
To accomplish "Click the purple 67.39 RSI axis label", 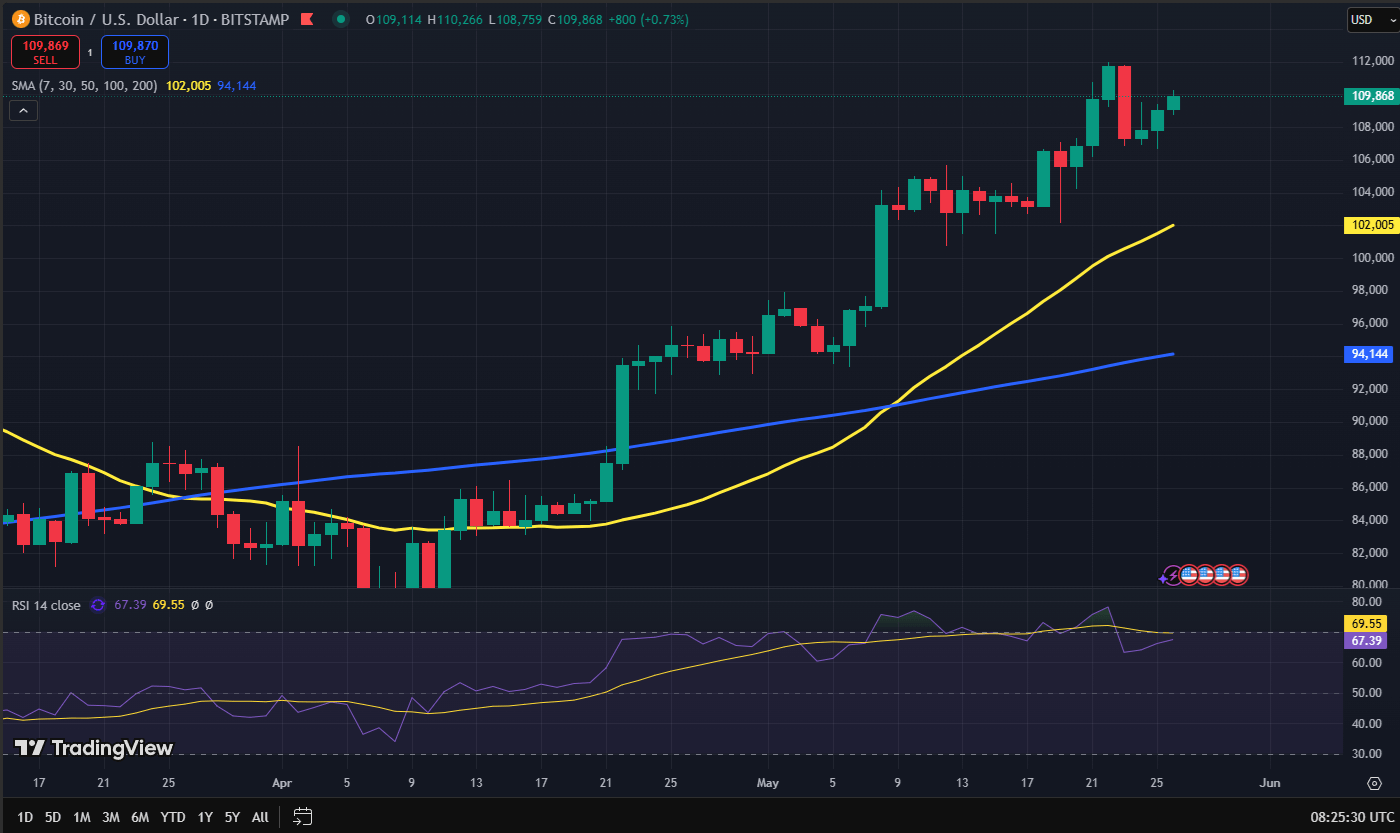I will [1367, 640].
